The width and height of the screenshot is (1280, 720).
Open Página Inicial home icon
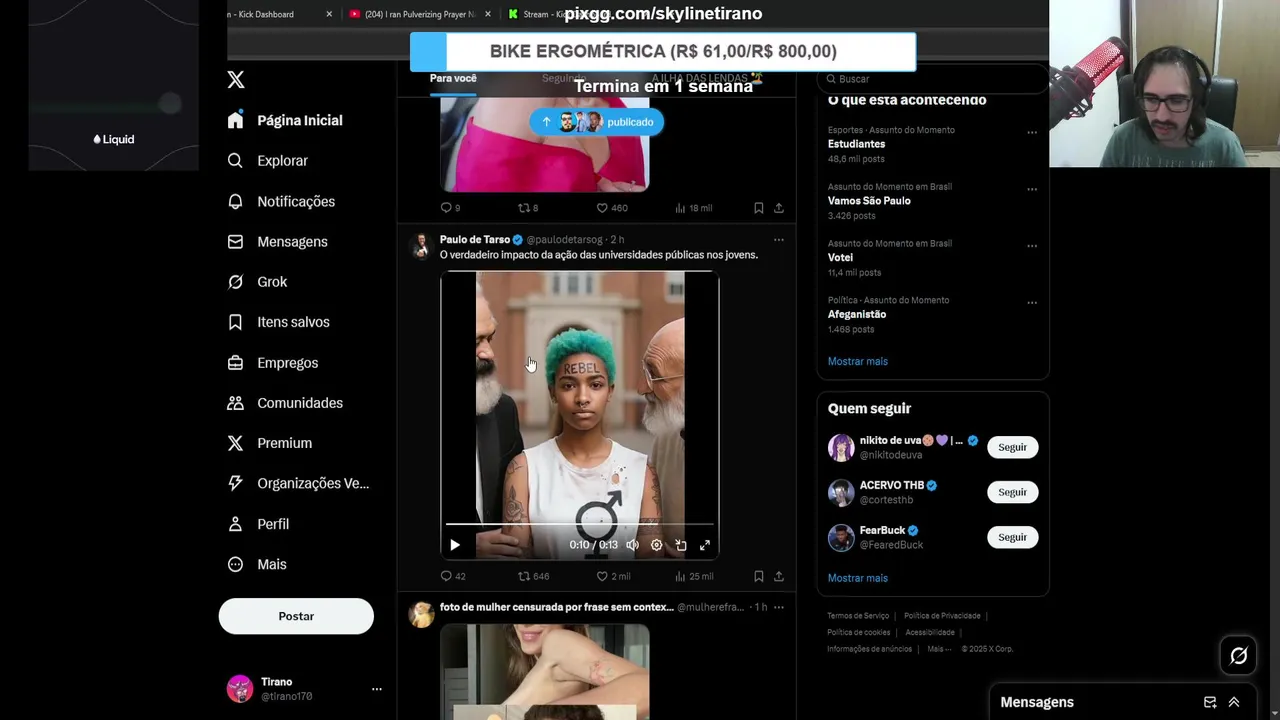click(235, 120)
